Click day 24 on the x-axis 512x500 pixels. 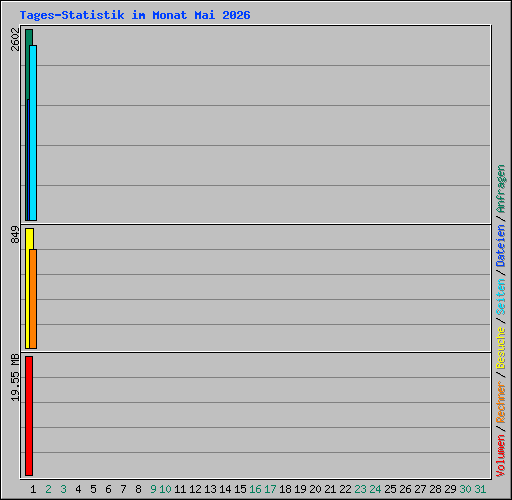[x=375, y=489]
